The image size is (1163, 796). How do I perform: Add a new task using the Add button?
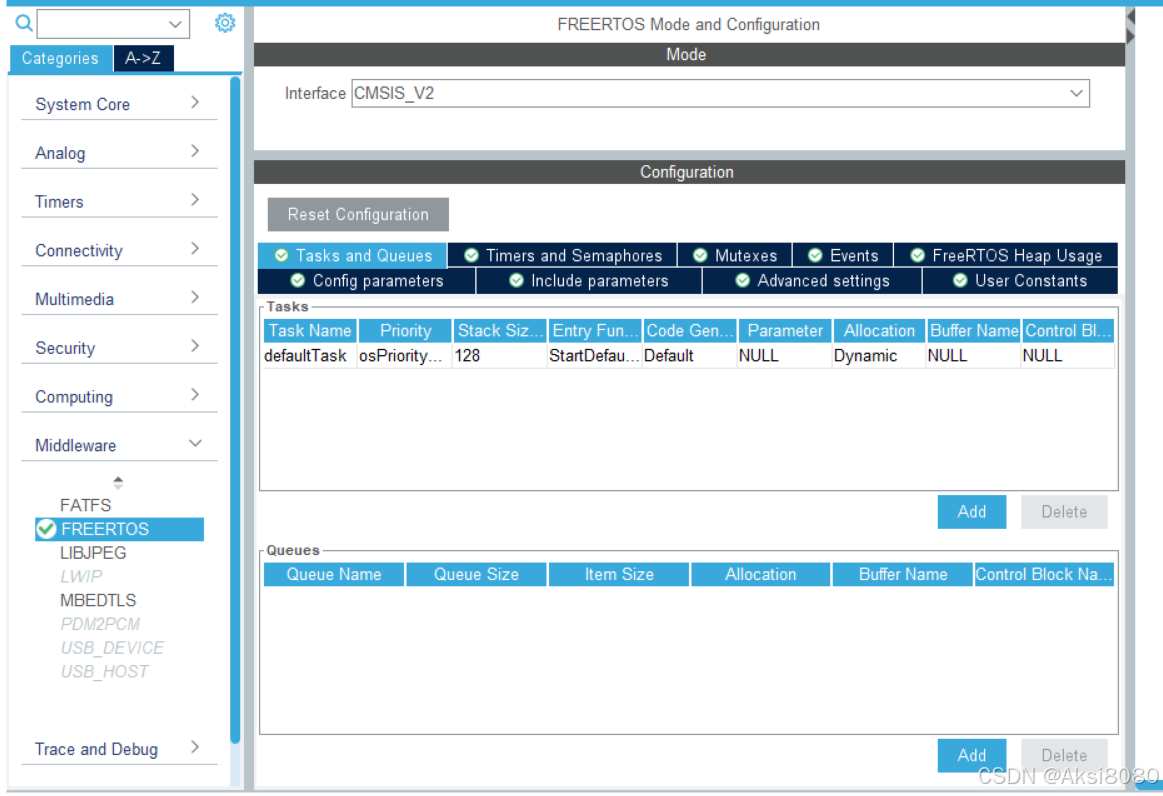click(x=971, y=511)
